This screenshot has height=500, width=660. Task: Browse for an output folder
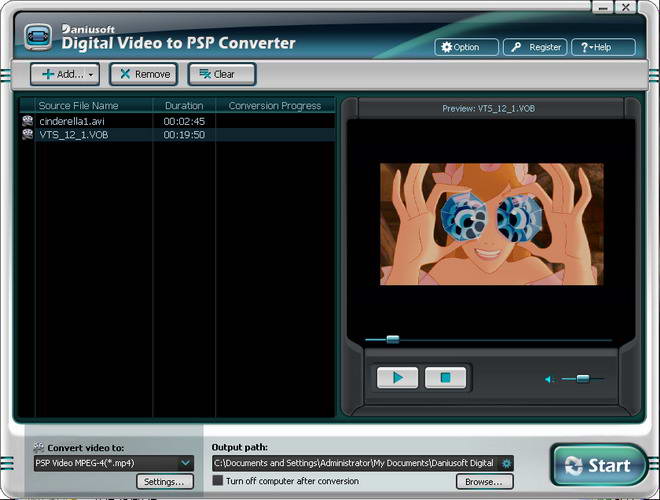pyautogui.click(x=484, y=481)
